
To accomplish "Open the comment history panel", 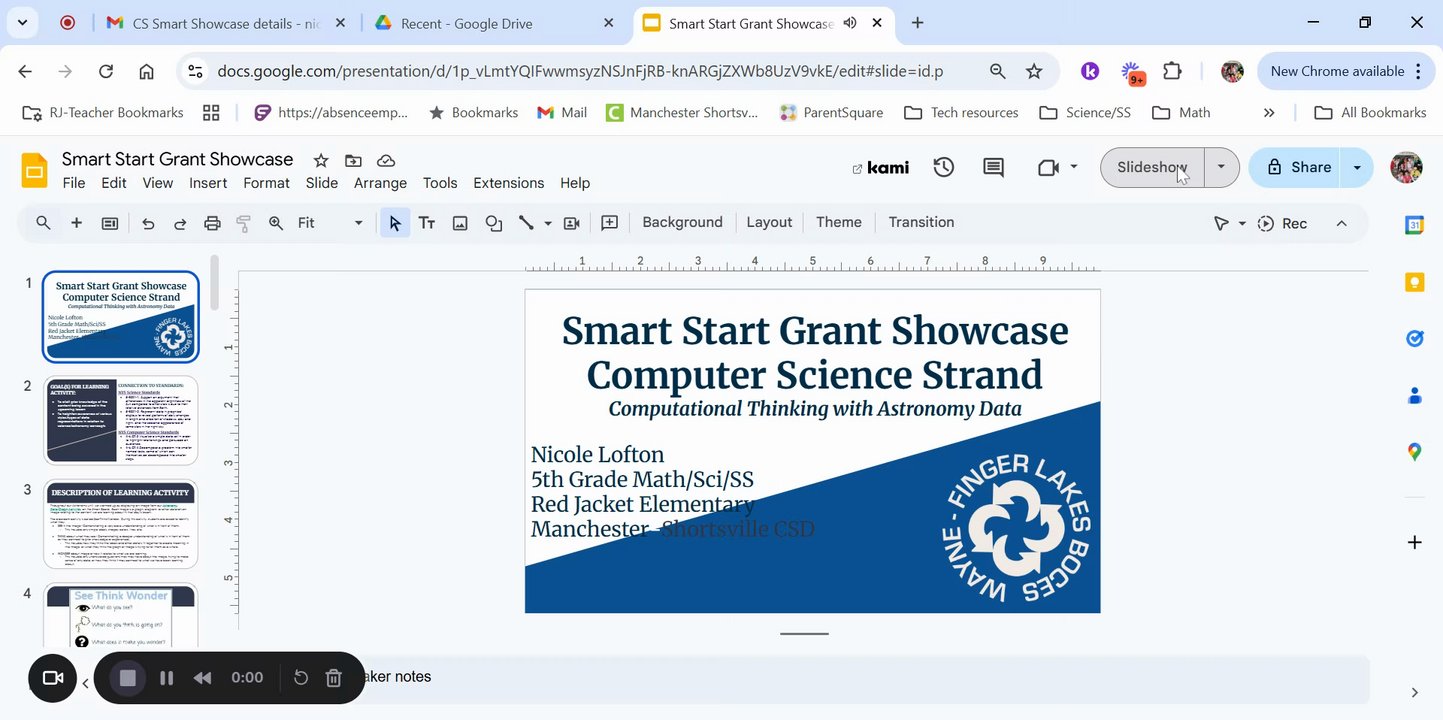I will tap(993, 167).
